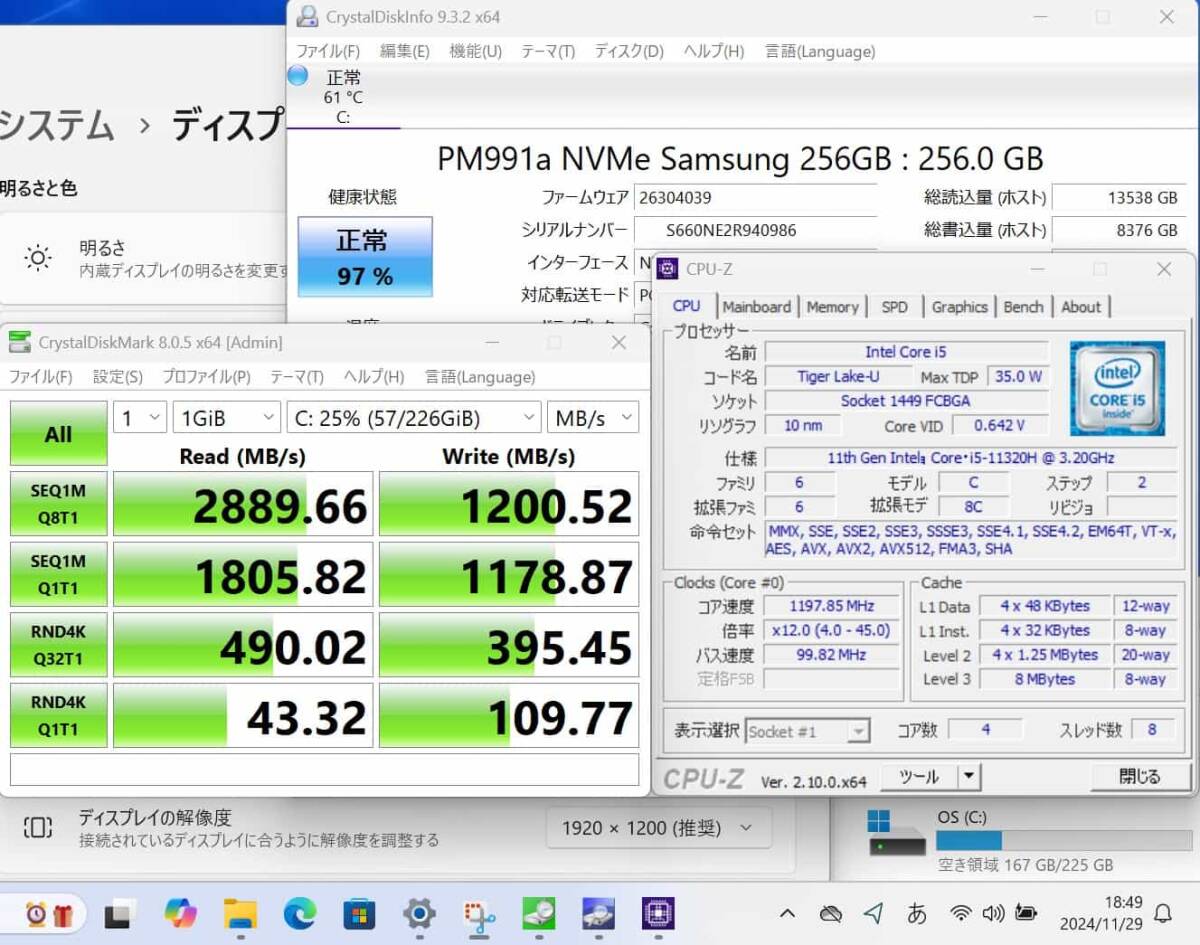The height and width of the screenshot is (945, 1200).
Task: Click the OS (C:) drive icon
Action: 897,835
